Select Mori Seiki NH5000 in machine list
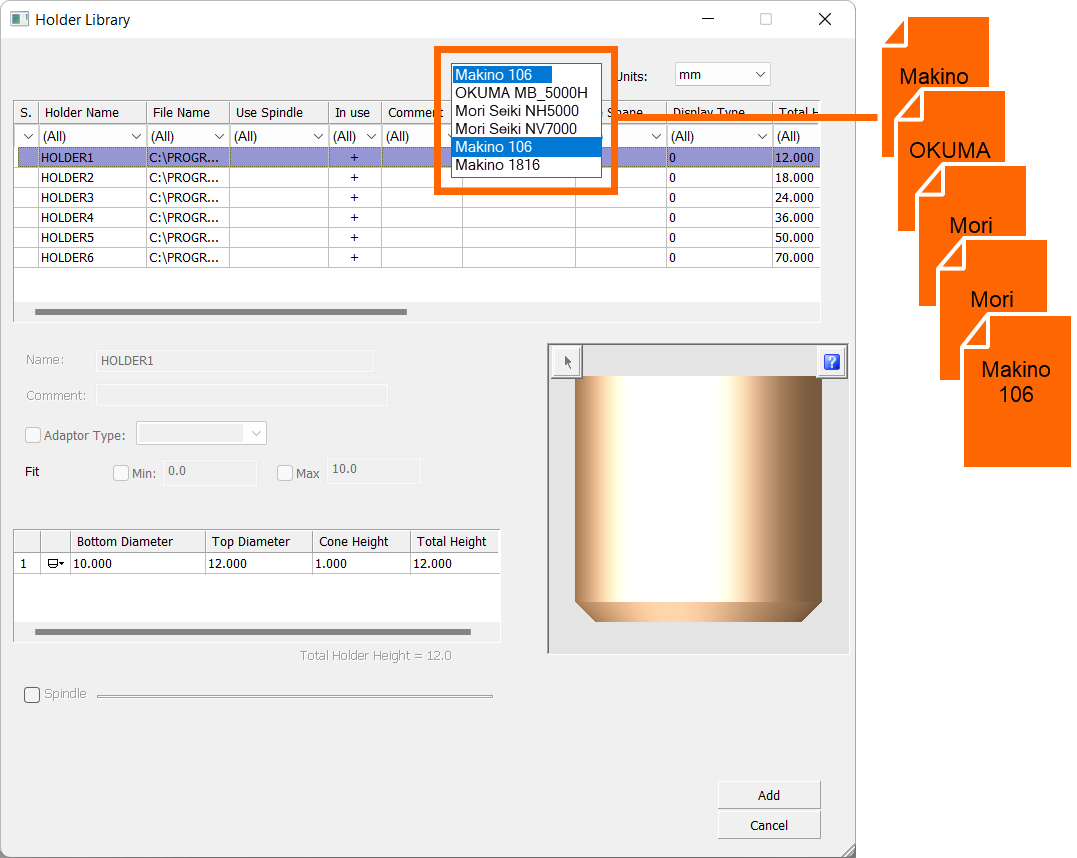1077x858 pixels. click(526, 111)
